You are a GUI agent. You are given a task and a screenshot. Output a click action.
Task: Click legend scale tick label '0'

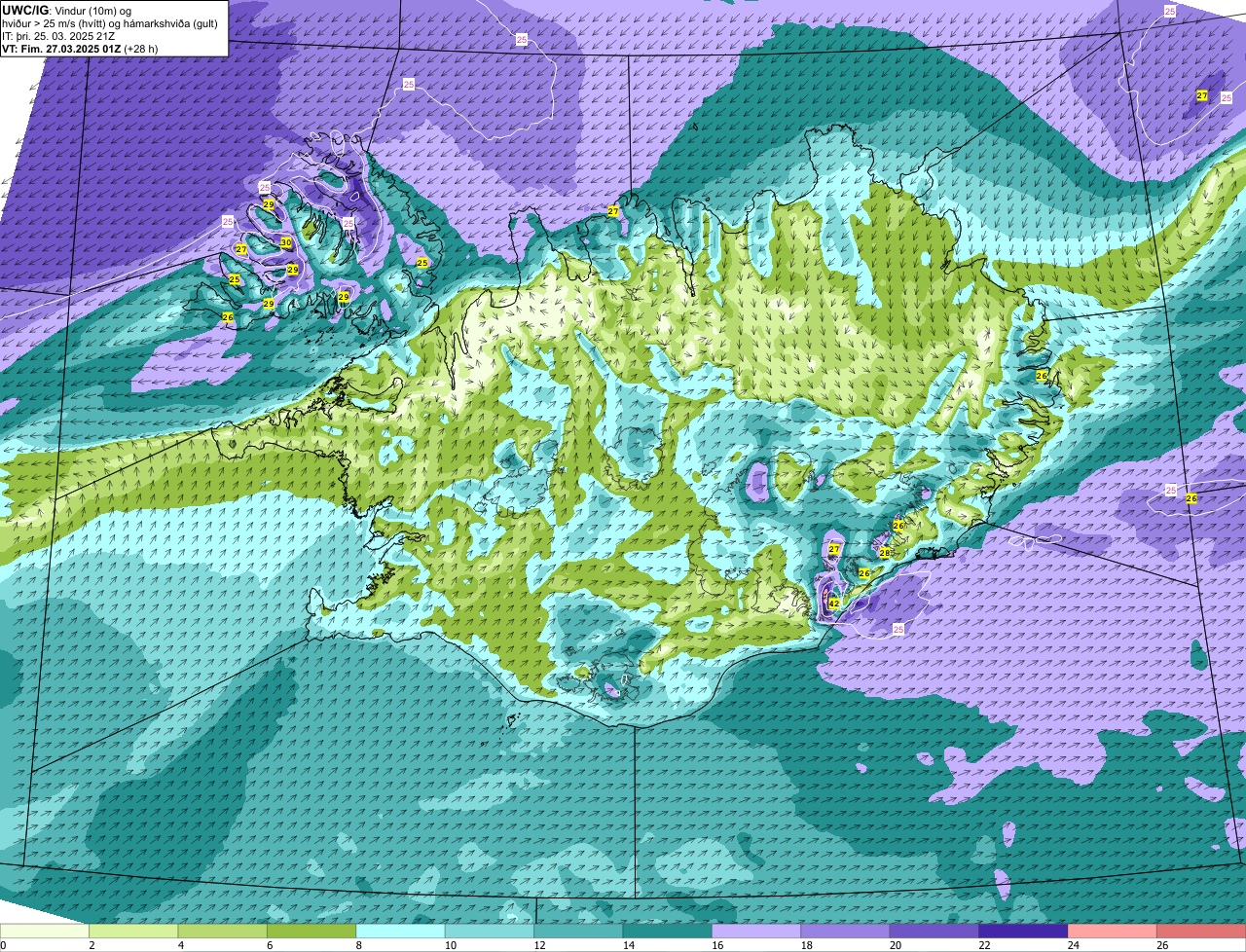click(x=3, y=945)
